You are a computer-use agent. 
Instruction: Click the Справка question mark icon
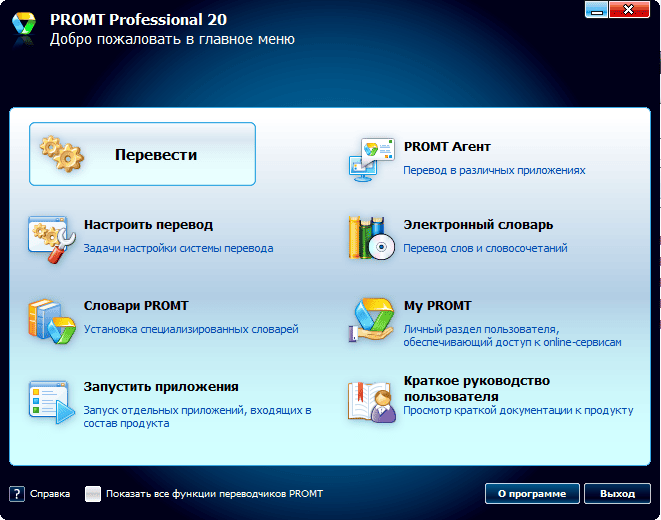17,493
